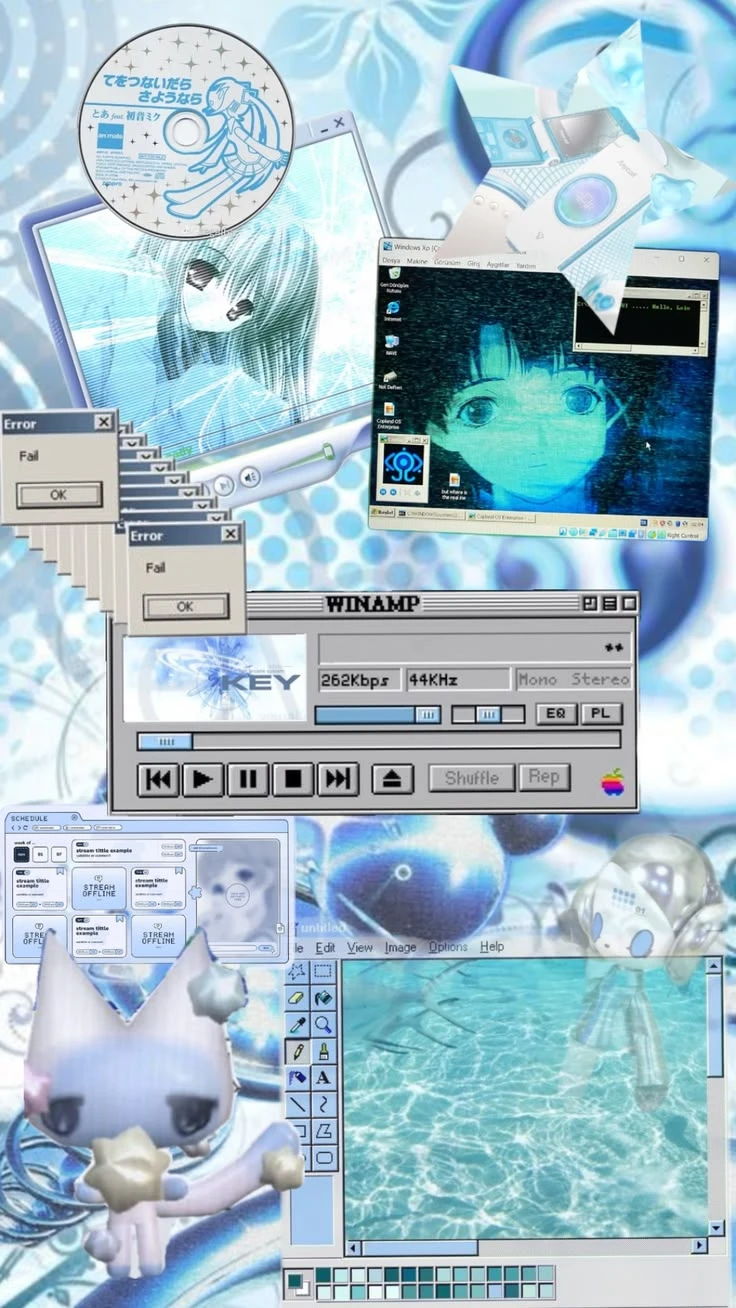Click Paint's horizontal scrollbar right arrow
The image size is (736, 1308).
(x=699, y=1247)
